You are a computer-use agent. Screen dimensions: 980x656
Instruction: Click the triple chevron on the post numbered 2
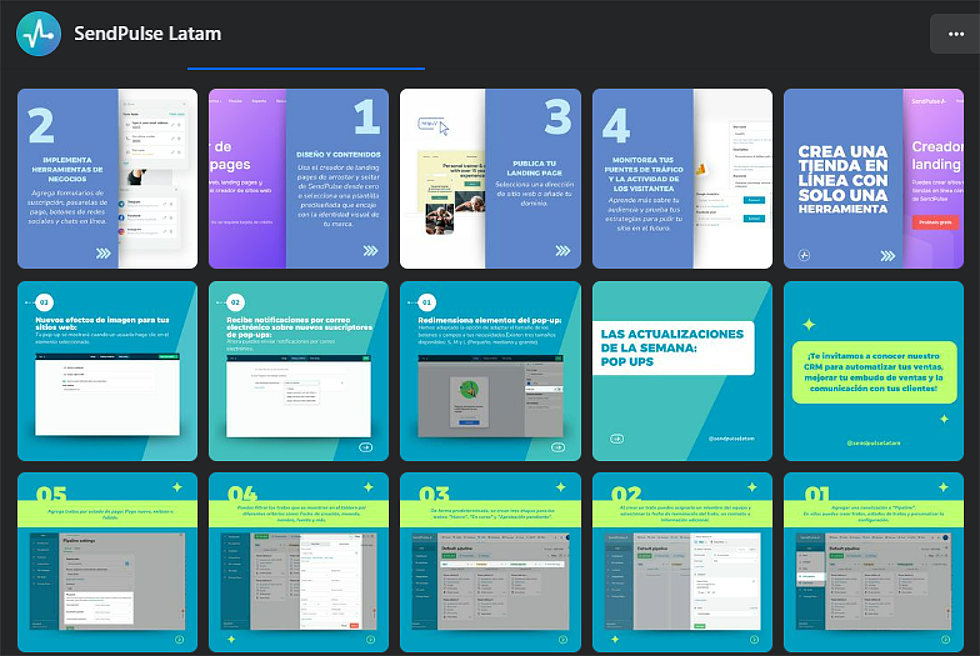point(103,253)
